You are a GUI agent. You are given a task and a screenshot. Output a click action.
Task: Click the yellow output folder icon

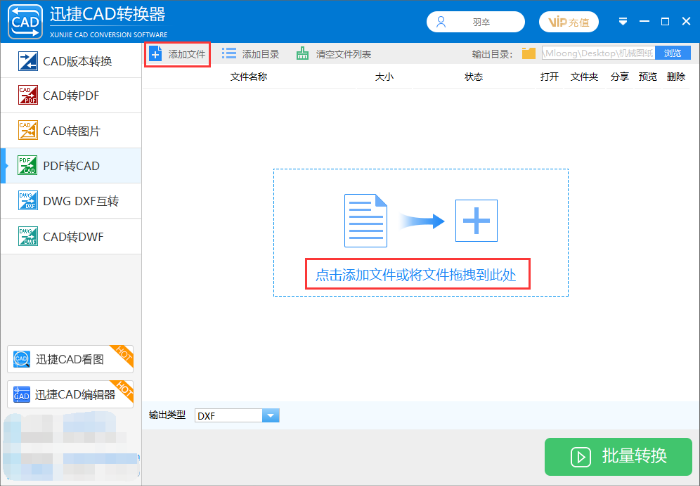click(529, 54)
